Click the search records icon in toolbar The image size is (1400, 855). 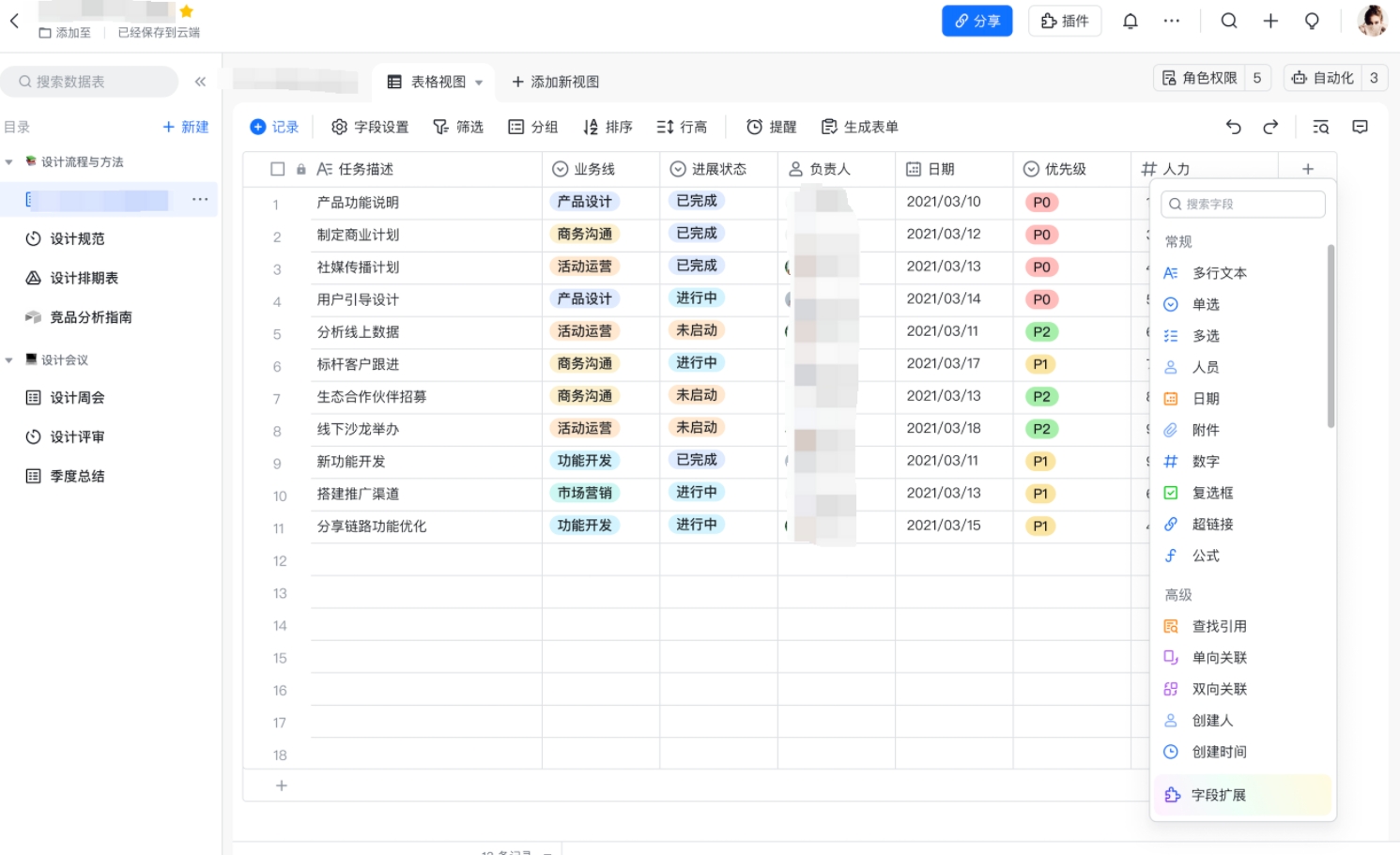click(x=1320, y=127)
